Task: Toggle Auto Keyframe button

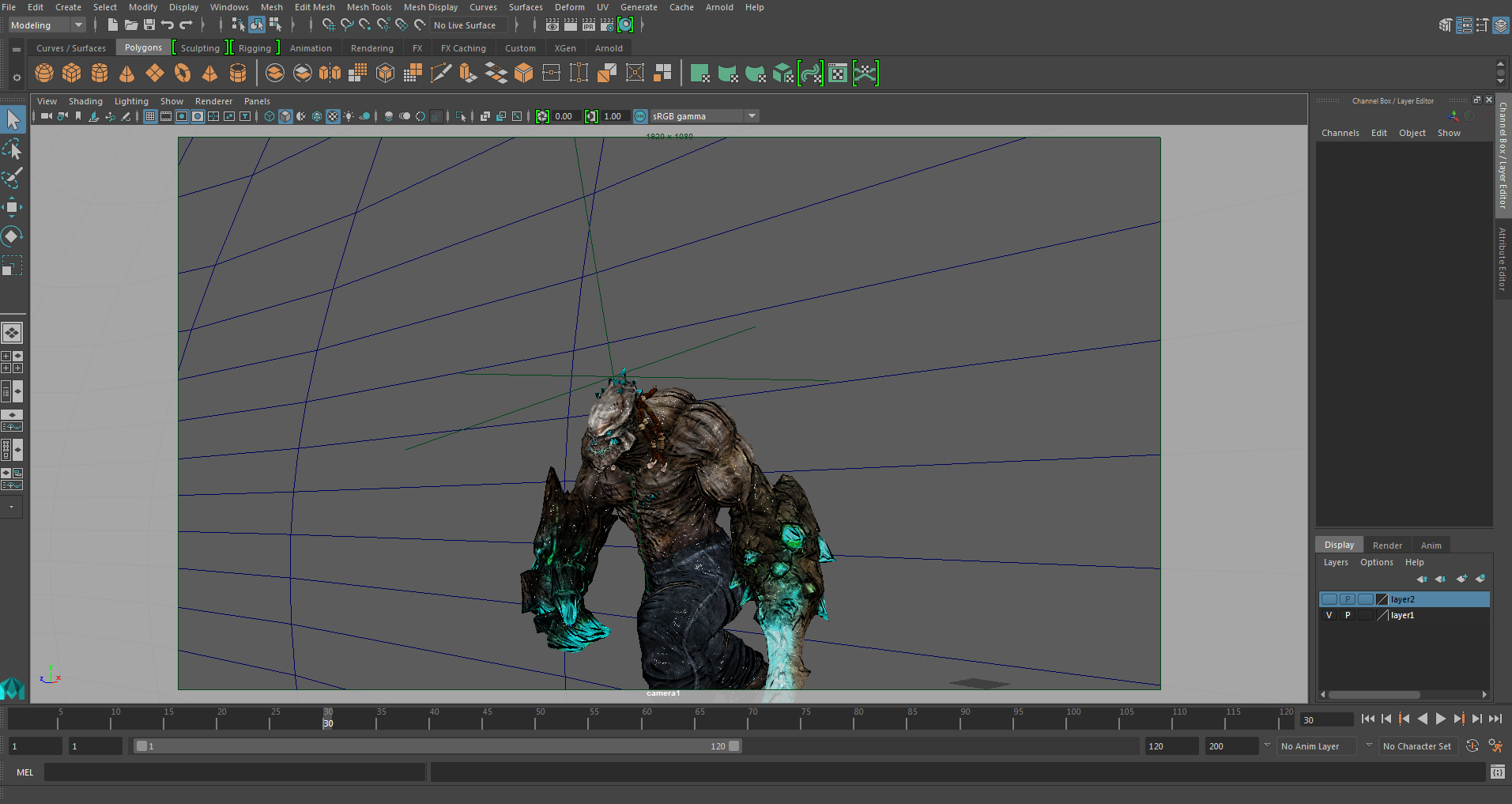Action: [x=1472, y=745]
